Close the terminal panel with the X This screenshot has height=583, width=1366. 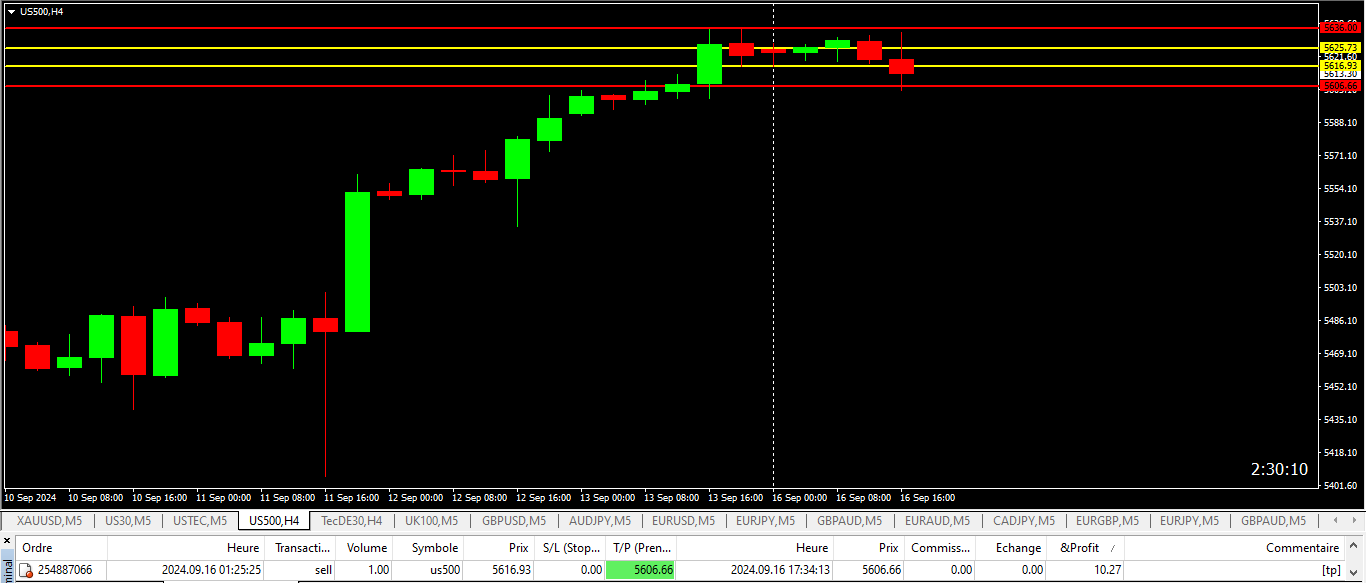click(7, 541)
